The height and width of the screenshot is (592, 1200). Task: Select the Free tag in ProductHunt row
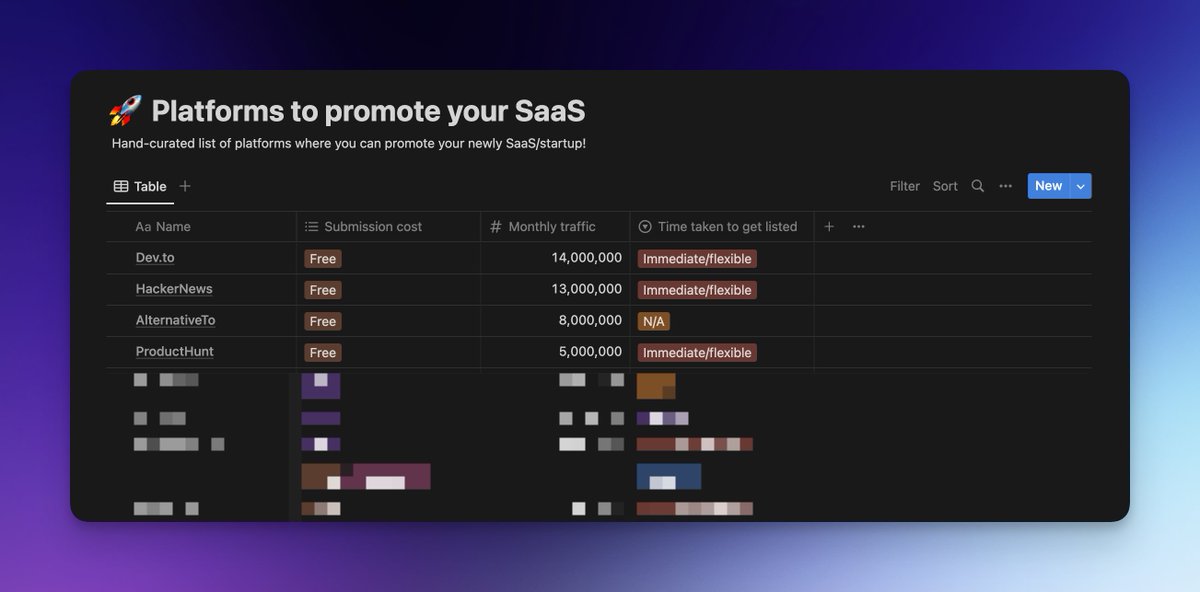pyautogui.click(x=323, y=353)
